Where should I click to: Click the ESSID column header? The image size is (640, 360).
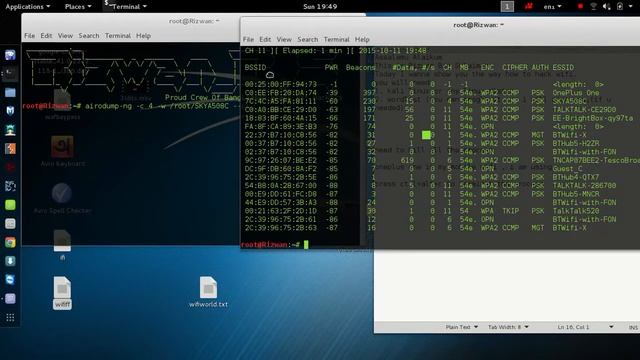563,67
